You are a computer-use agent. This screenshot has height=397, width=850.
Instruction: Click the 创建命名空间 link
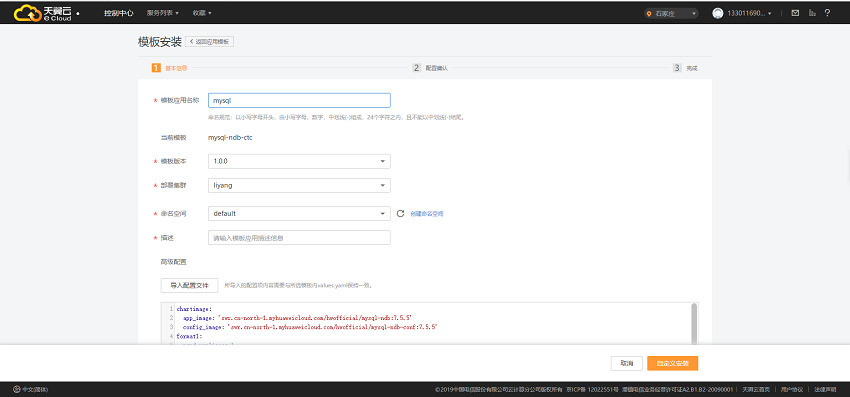click(427, 214)
